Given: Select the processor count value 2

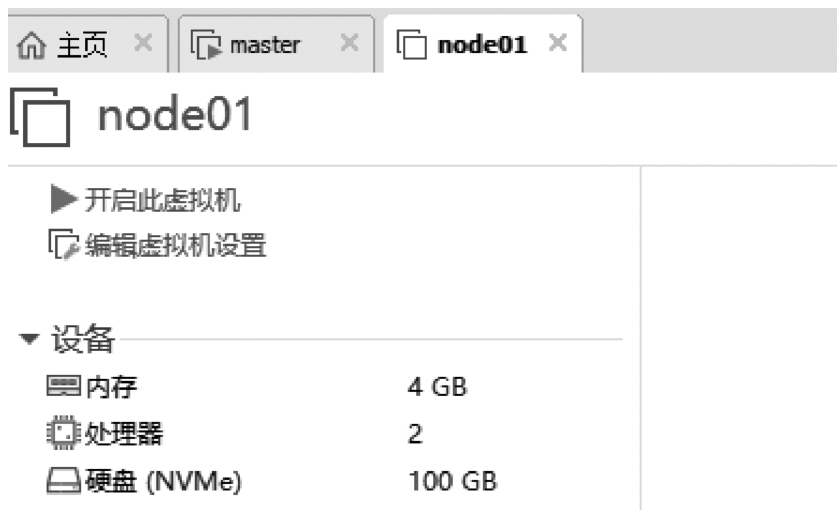Looking at the screenshot, I should pos(415,434).
